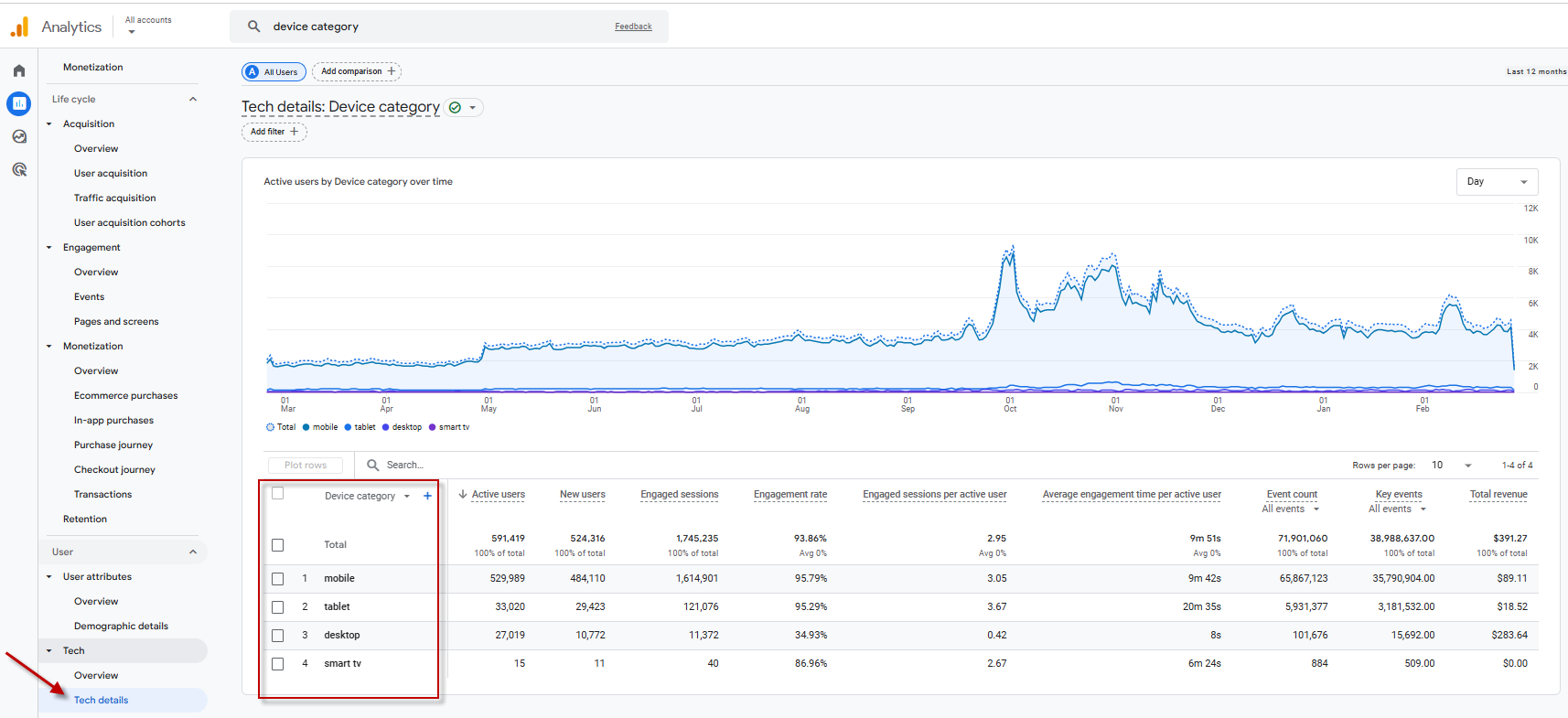The image size is (1568, 718).
Task: Toggle the mobile series in chart legend
Action: point(320,427)
